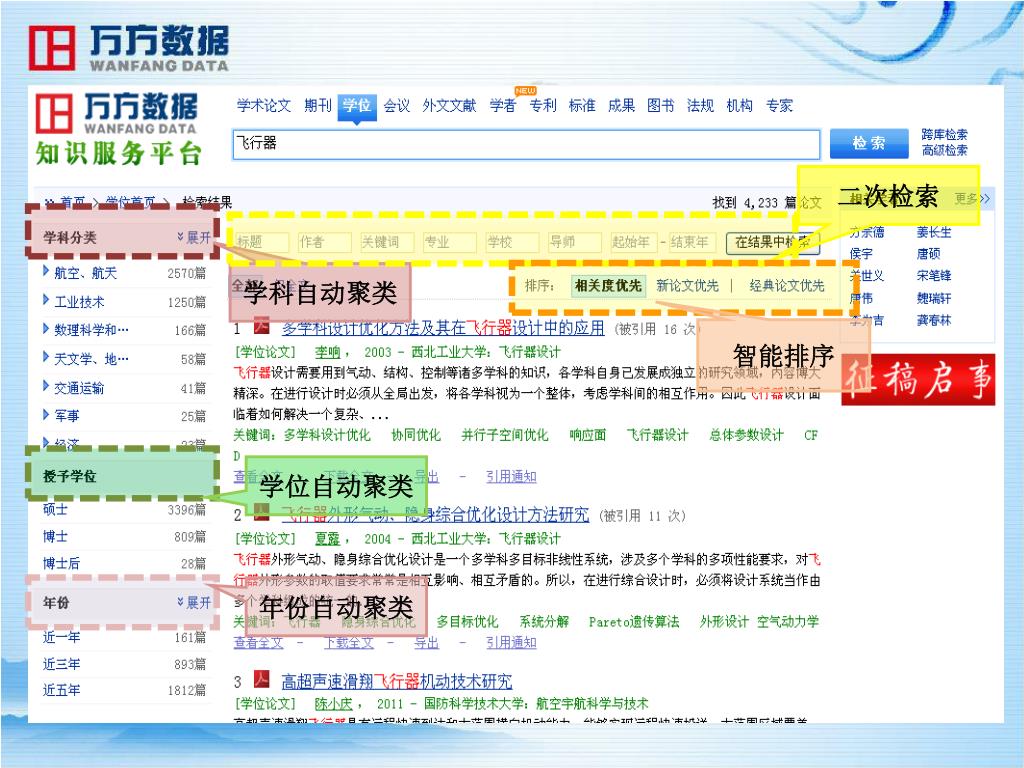Switch to the 法规 tab
The height and width of the screenshot is (768, 1024).
coord(700,105)
